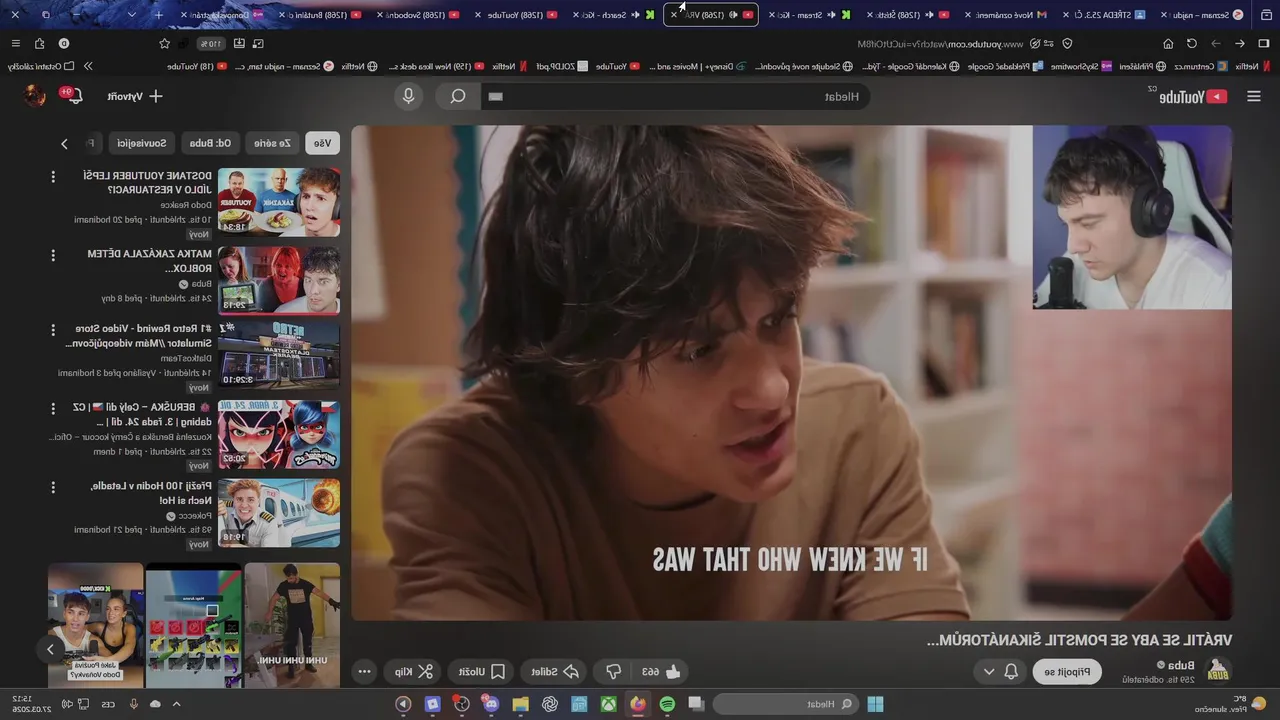This screenshot has width=1280, height=720.
Task: Select the Ze série filter chip
Action: point(272,143)
